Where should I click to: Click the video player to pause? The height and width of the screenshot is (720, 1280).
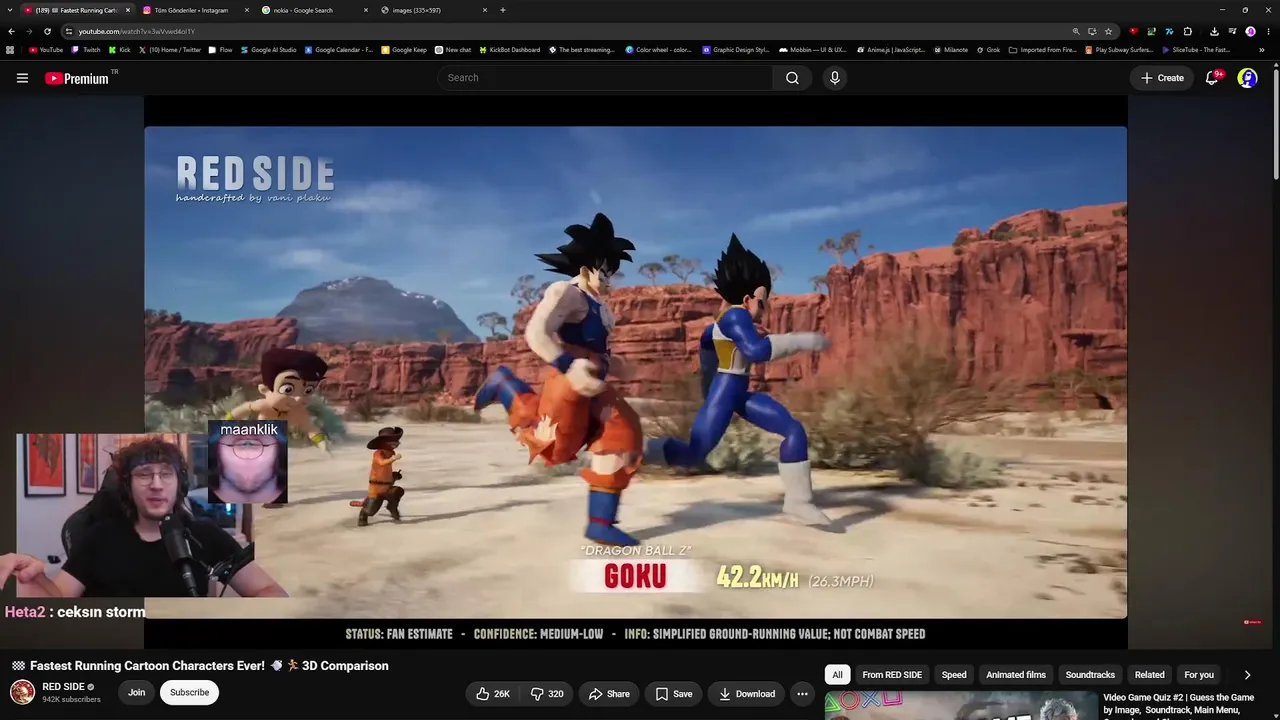pyautogui.click(x=635, y=372)
